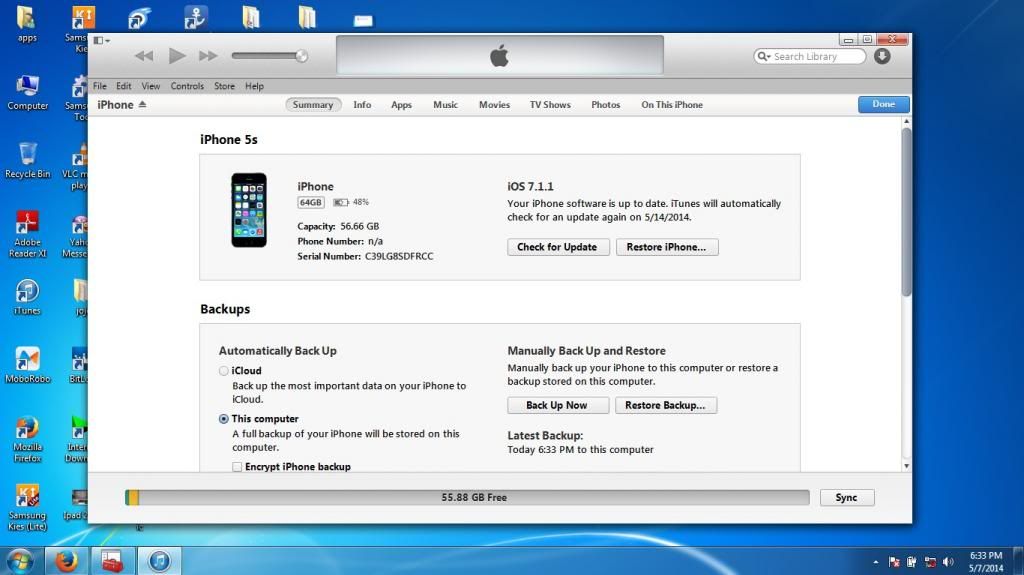The width and height of the screenshot is (1024, 575).
Task: Click the speaker volume tray icon
Action: pos(948,562)
